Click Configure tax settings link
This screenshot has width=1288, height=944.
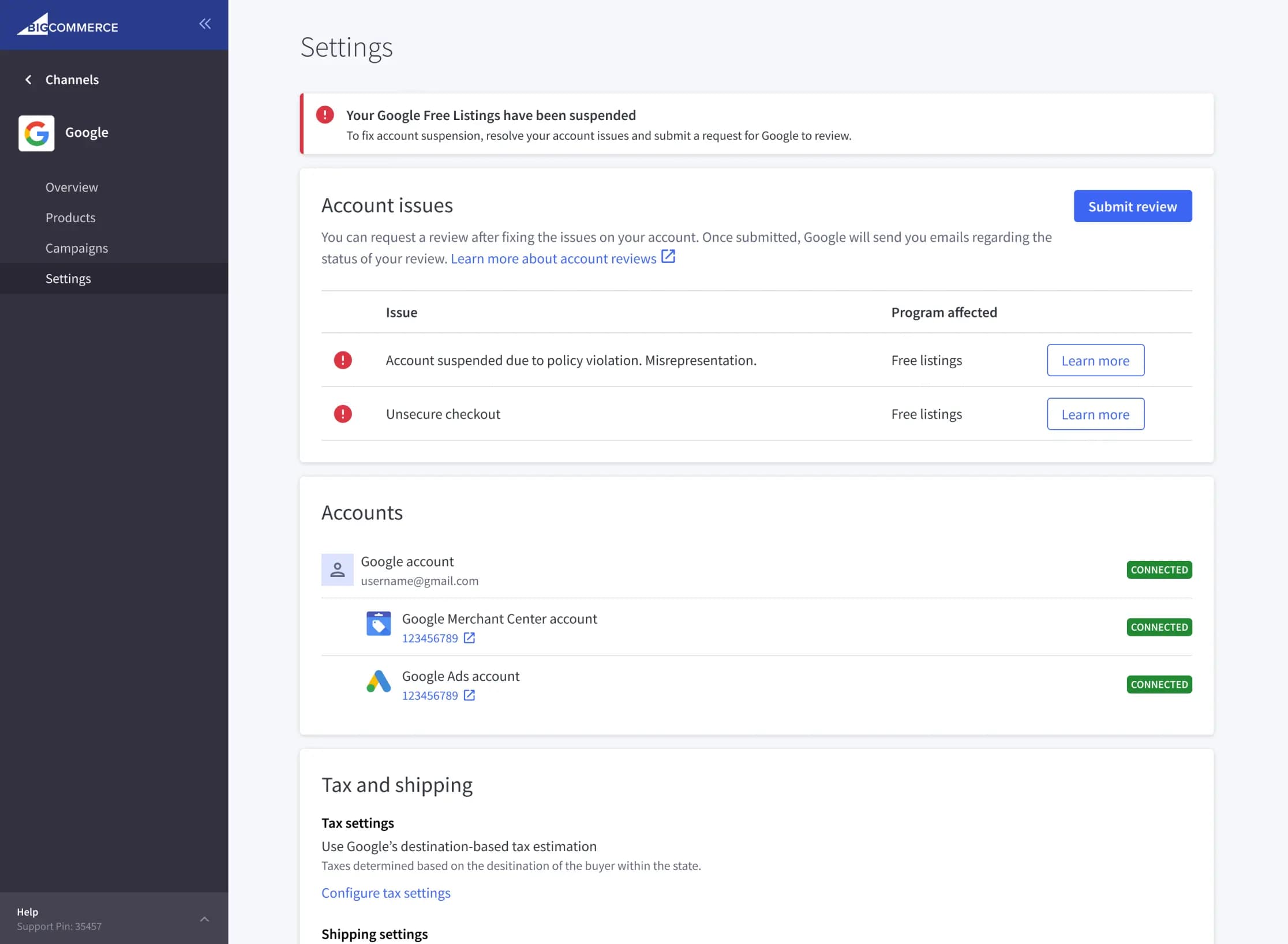click(x=385, y=893)
